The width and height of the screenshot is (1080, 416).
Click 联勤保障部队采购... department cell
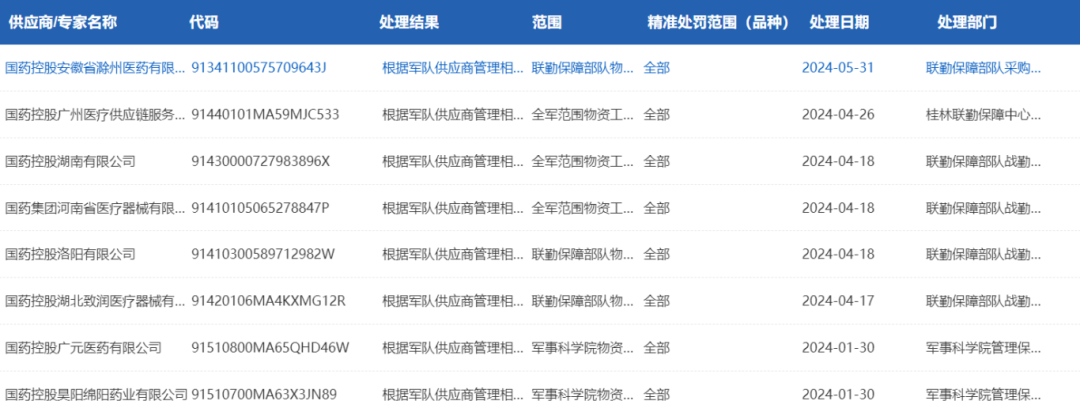(984, 67)
